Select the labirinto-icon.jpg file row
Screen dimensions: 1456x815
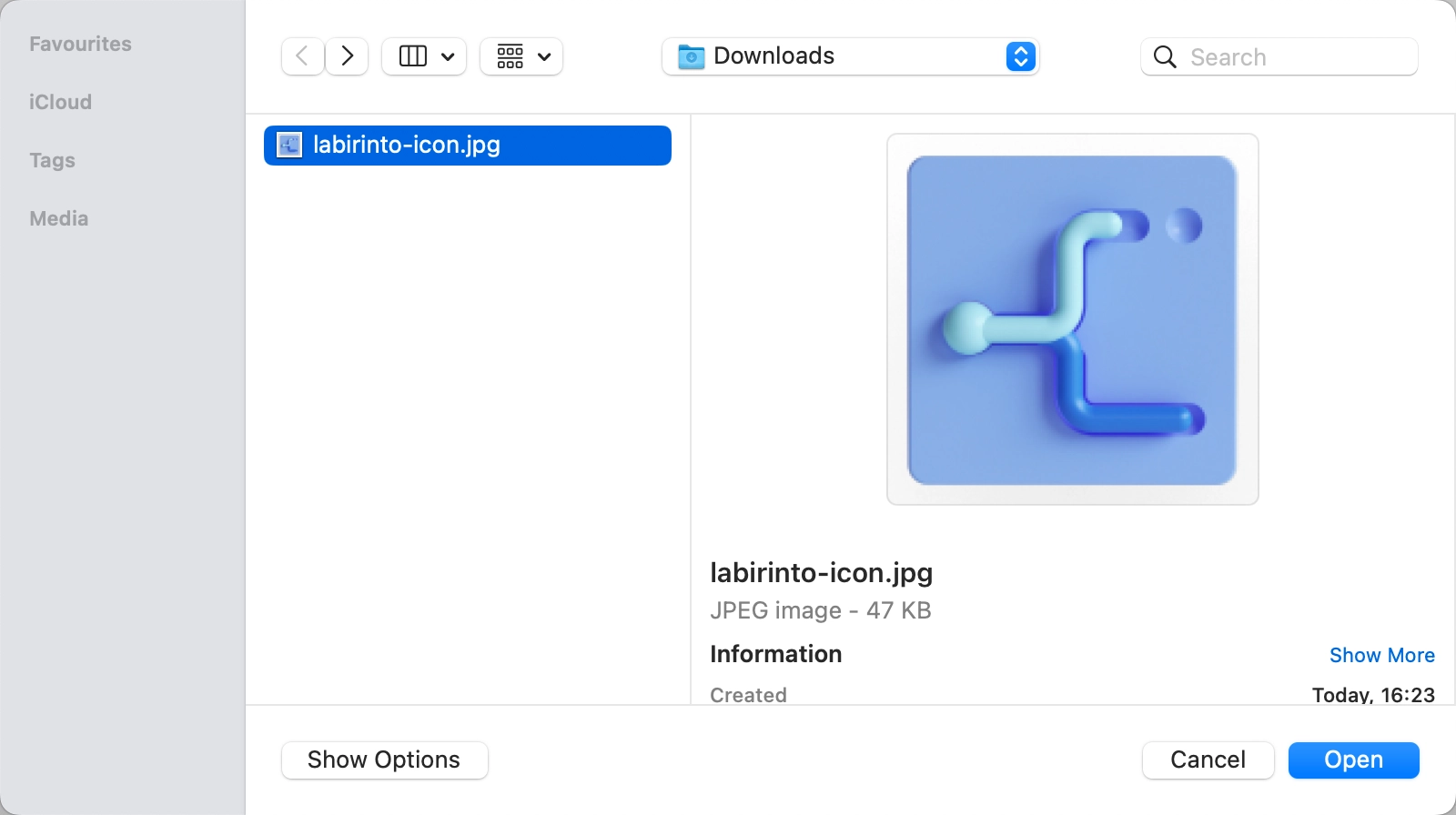tap(468, 146)
